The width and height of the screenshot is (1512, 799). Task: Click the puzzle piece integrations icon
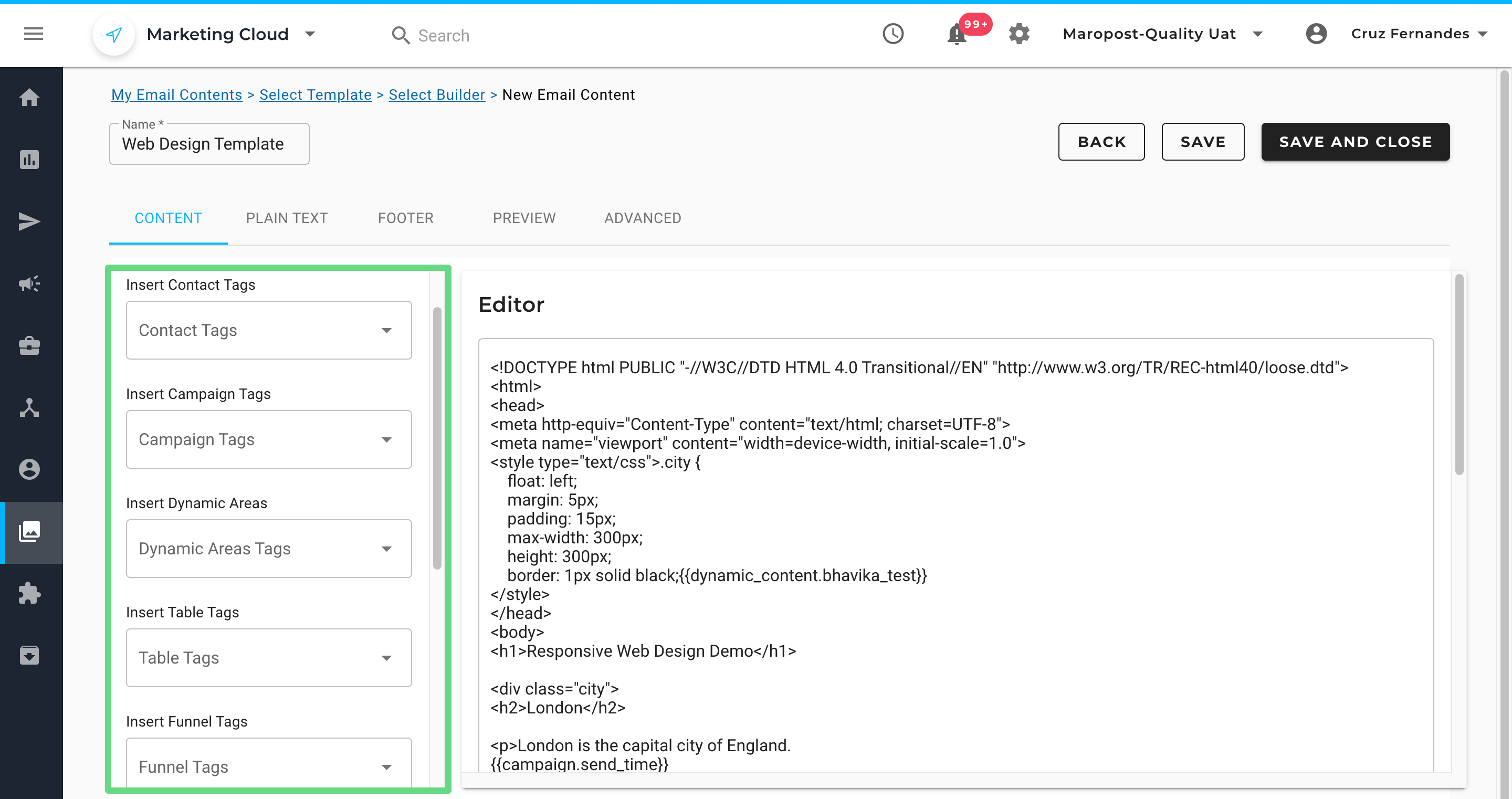[29, 594]
